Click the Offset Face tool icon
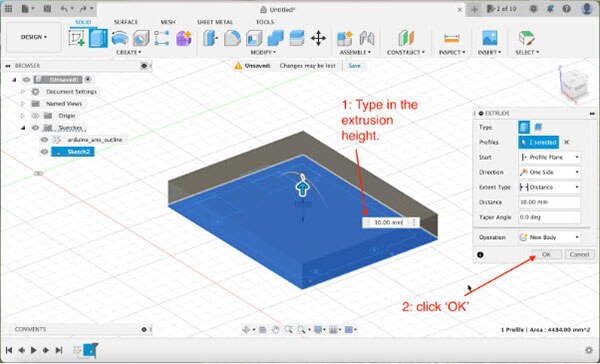 [297, 38]
